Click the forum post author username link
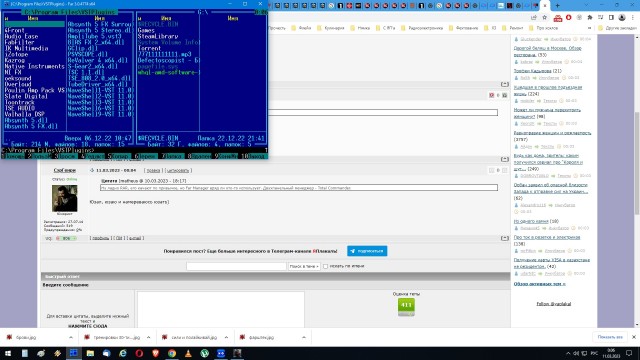 pos(64,170)
